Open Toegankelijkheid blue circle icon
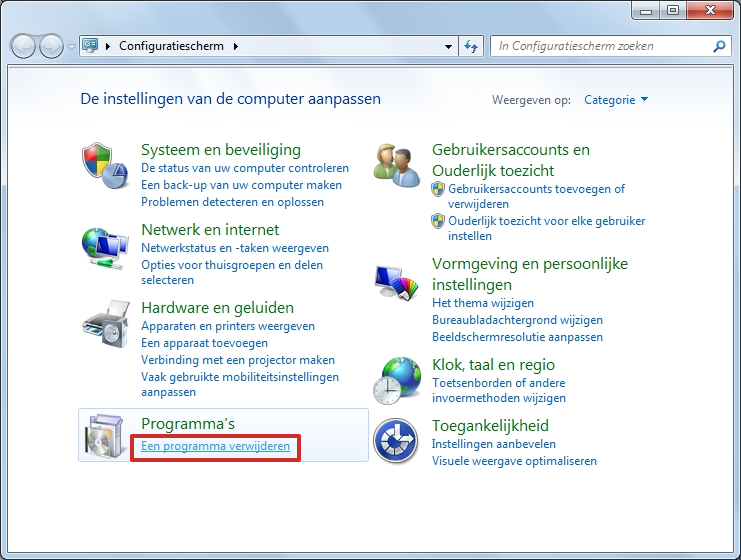The height and width of the screenshot is (560, 741). (396, 441)
